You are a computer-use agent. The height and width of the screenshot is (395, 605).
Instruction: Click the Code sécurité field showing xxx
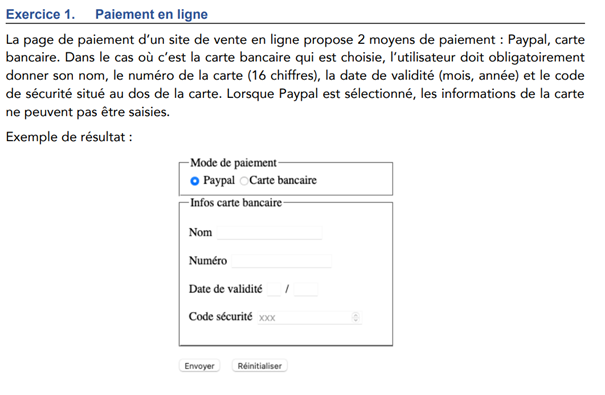(x=309, y=317)
